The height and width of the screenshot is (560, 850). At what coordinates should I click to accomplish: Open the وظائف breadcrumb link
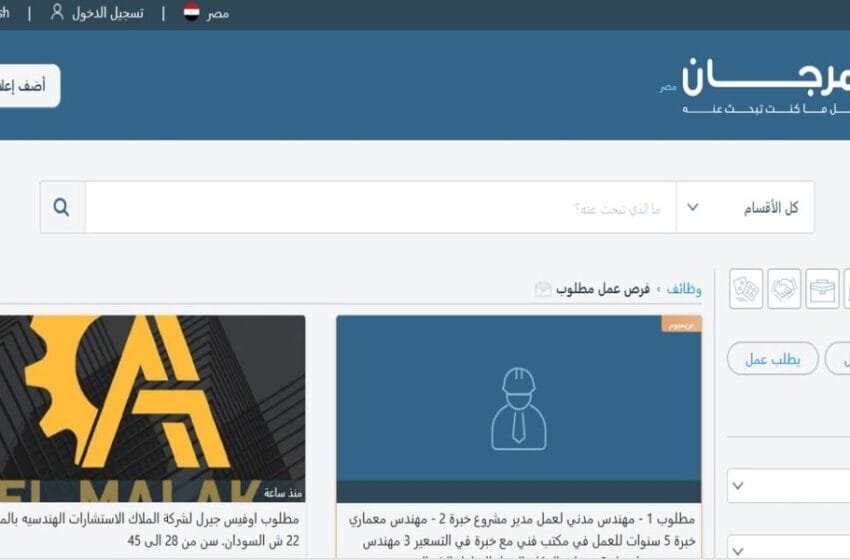[684, 289]
